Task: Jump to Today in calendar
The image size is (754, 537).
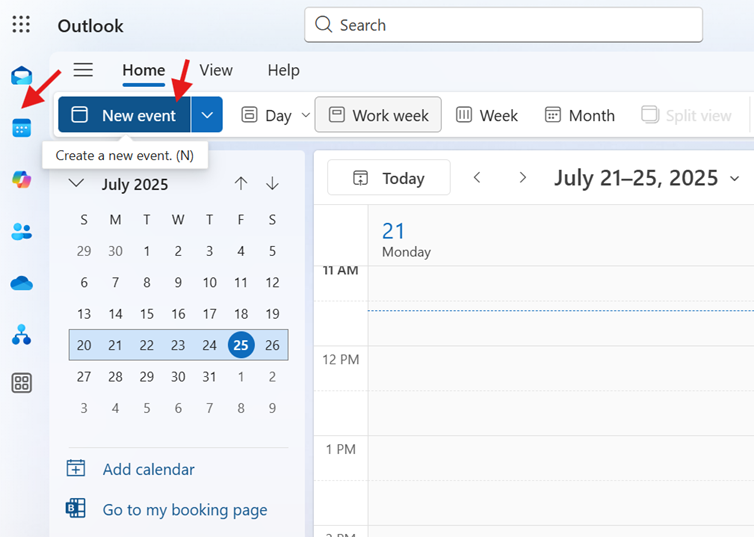Action: click(389, 178)
